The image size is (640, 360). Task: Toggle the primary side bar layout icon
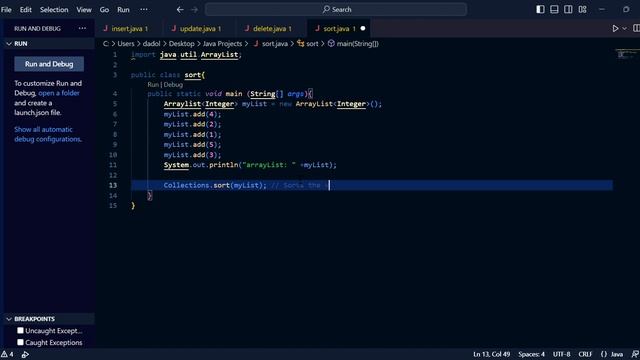pos(540,9)
